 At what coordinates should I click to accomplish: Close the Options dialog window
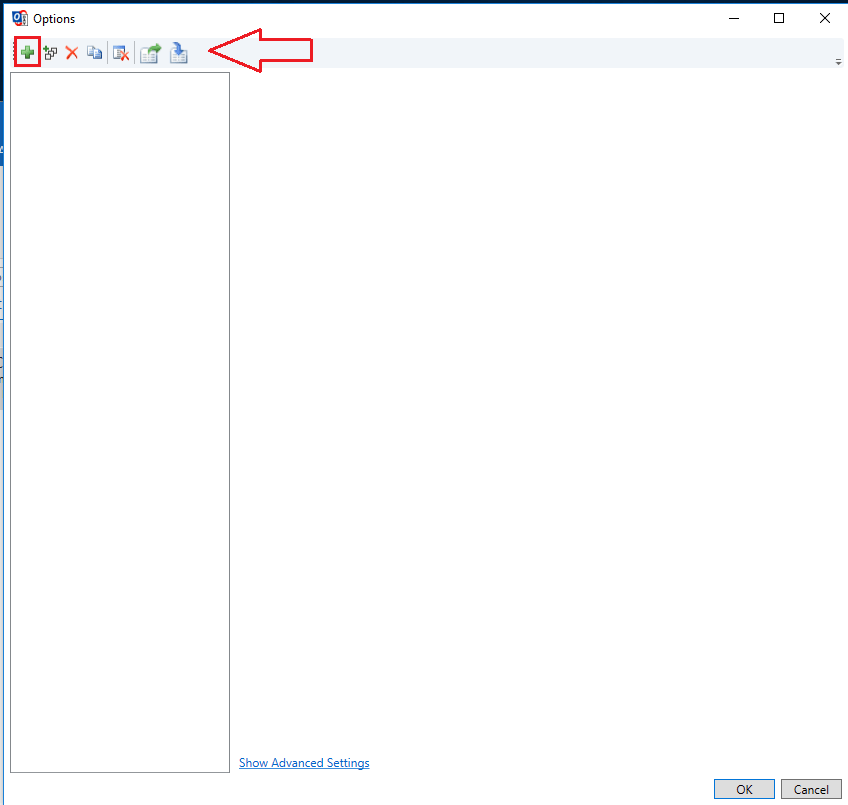(x=825, y=18)
